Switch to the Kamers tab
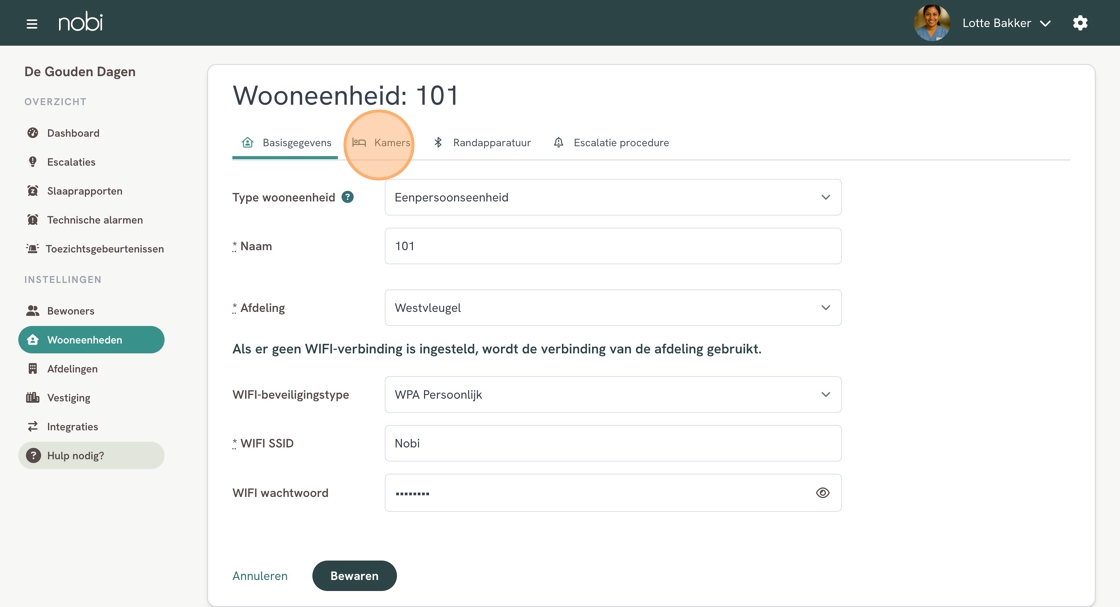 (381, 143)
